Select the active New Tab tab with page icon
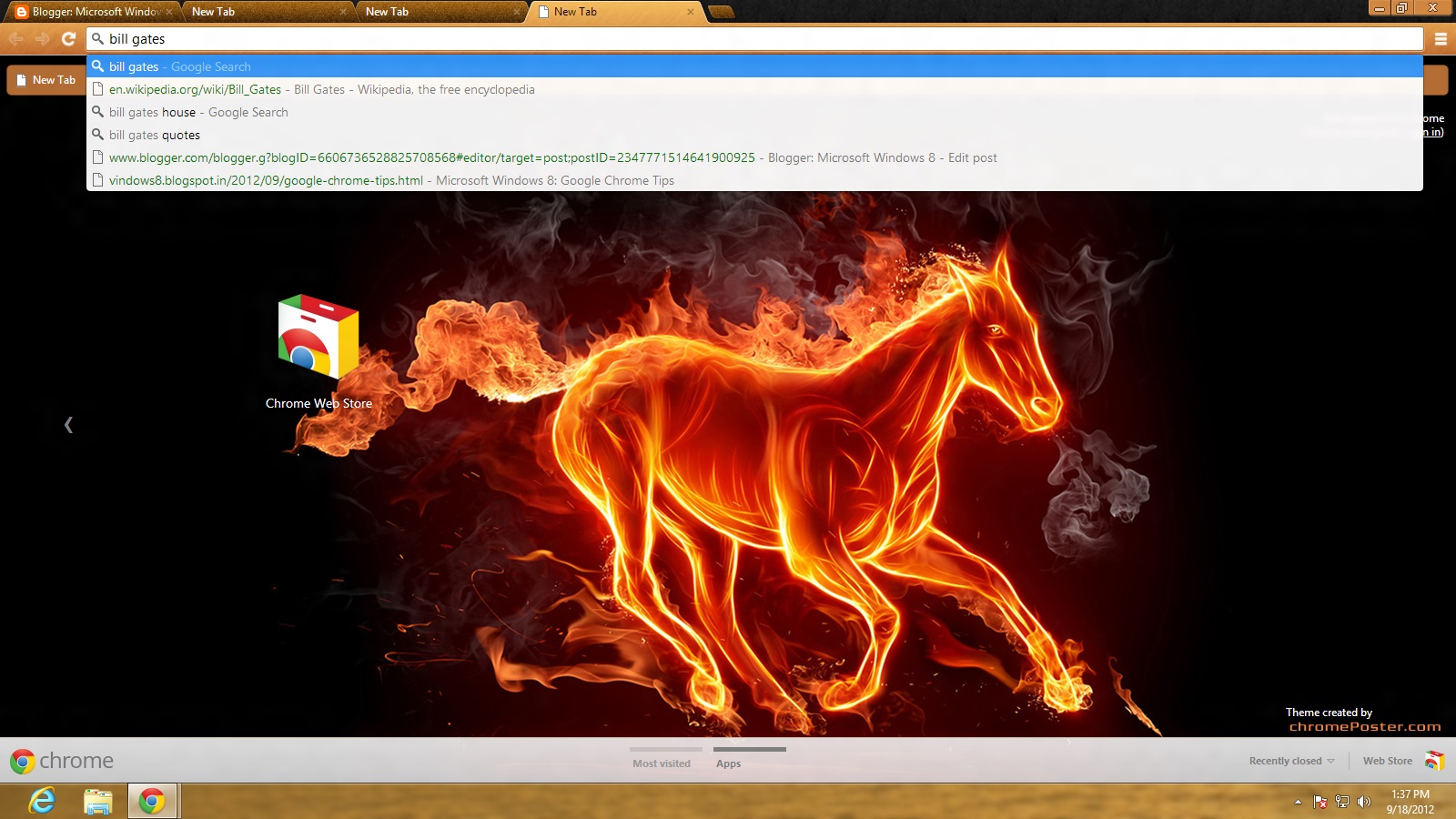The image size is (1456, 819). click(615, 12)
